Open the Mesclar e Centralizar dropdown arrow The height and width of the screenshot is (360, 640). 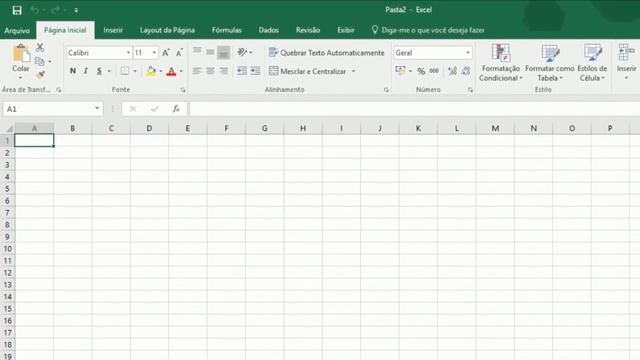click(x=353, y=71)
